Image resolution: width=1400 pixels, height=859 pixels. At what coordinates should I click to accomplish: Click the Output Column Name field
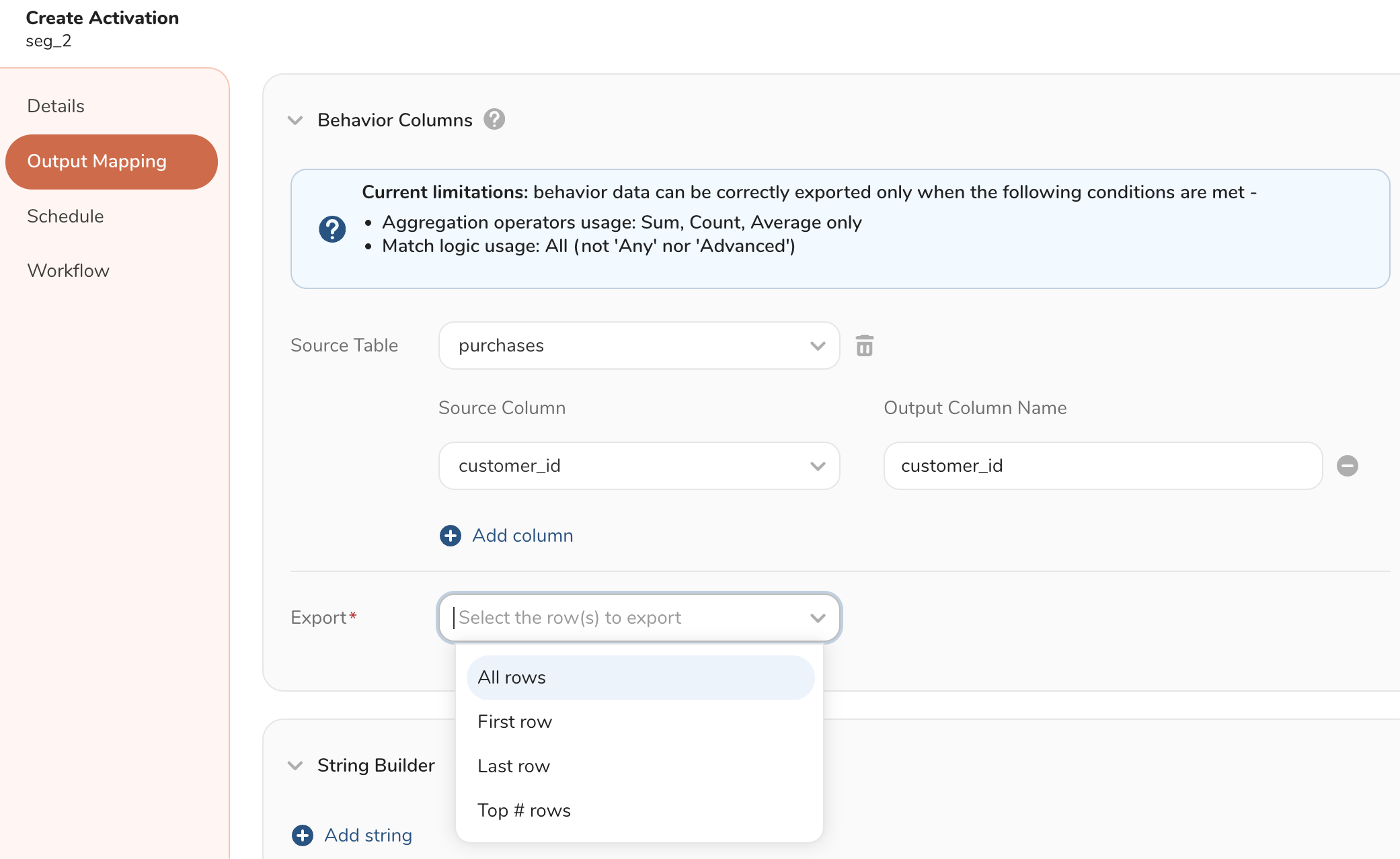point(1103,466)
